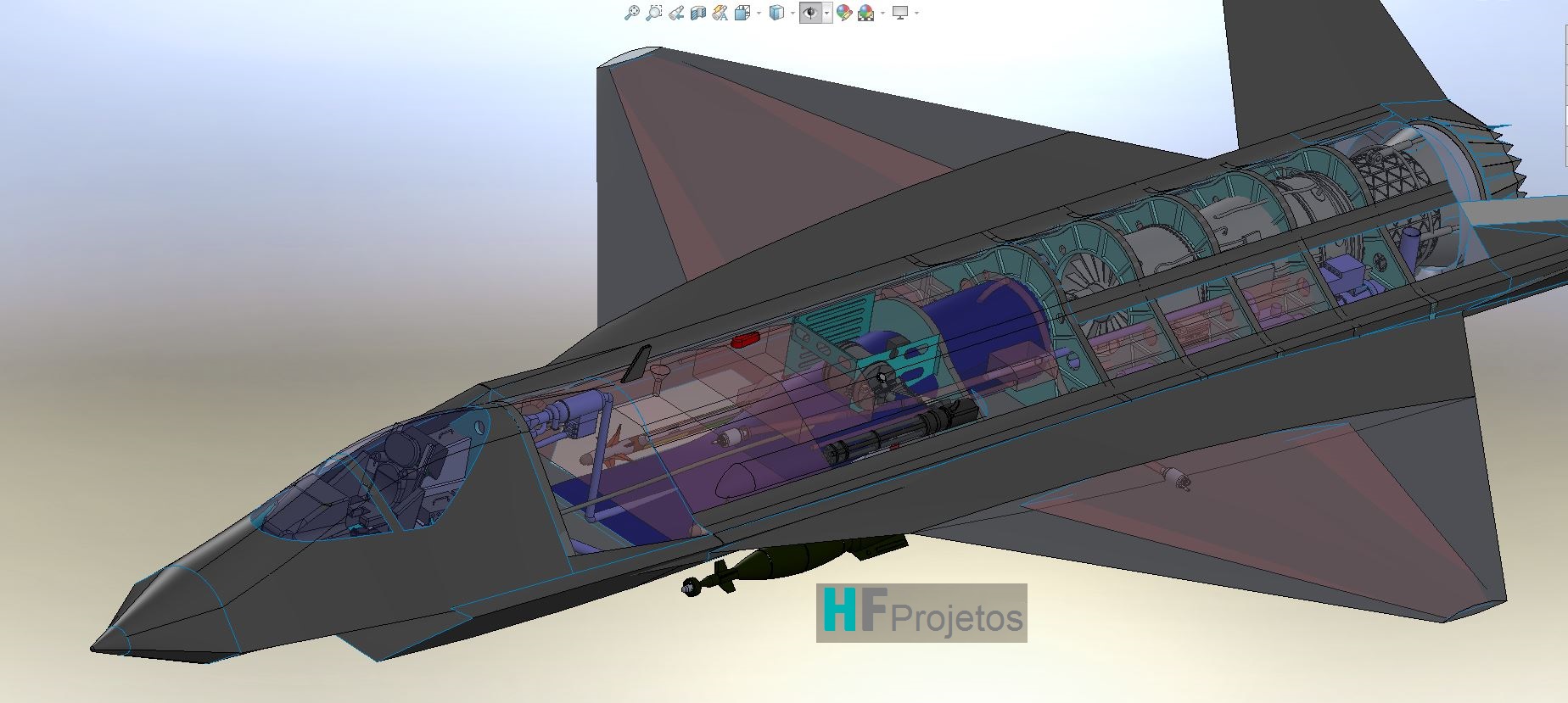Open the View Settings dropdown arrow
The image size is (1568, 703).
pyautogui.click(x=916, y=13)
